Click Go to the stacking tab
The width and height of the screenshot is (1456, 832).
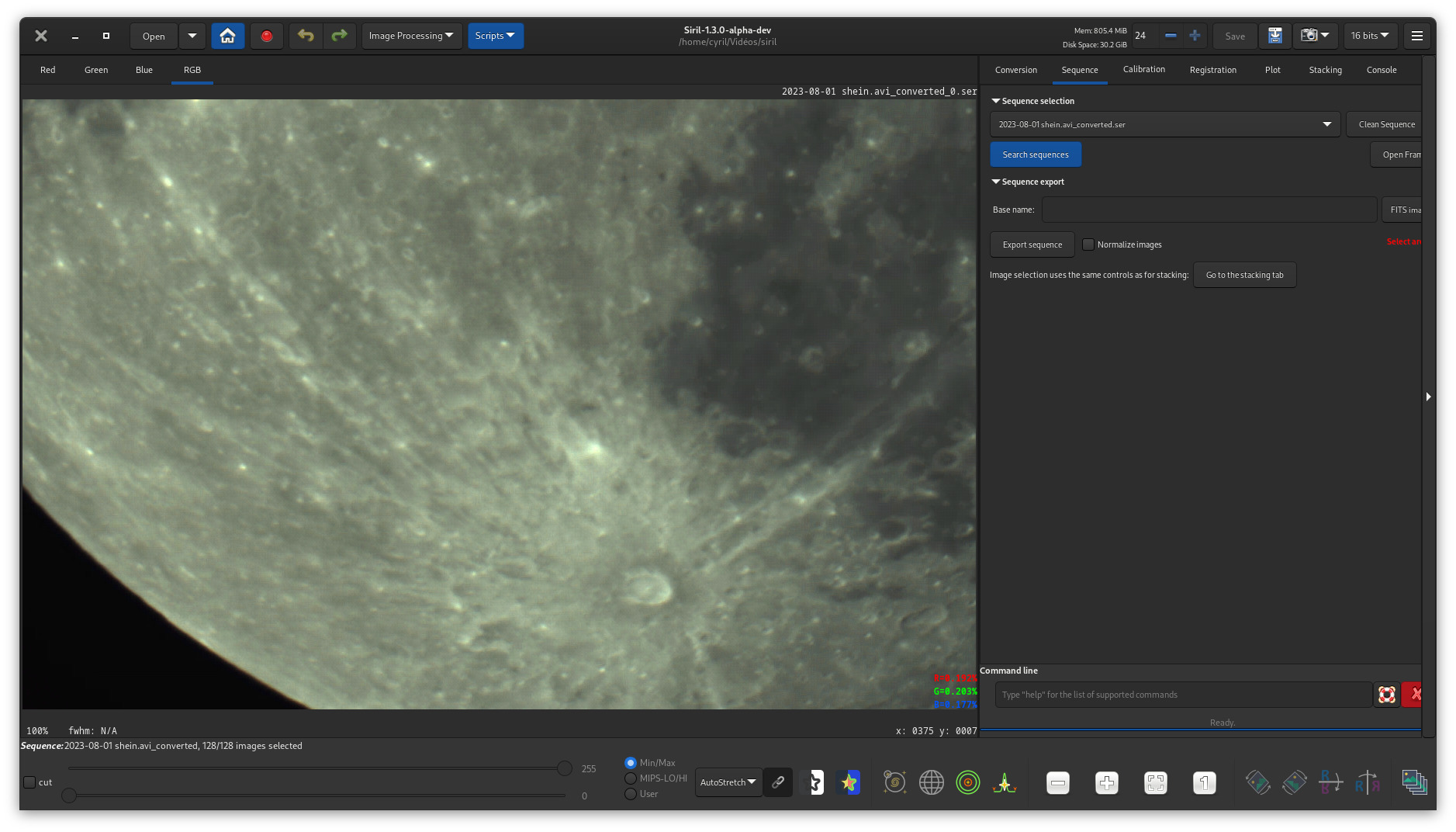[1244, 275]
